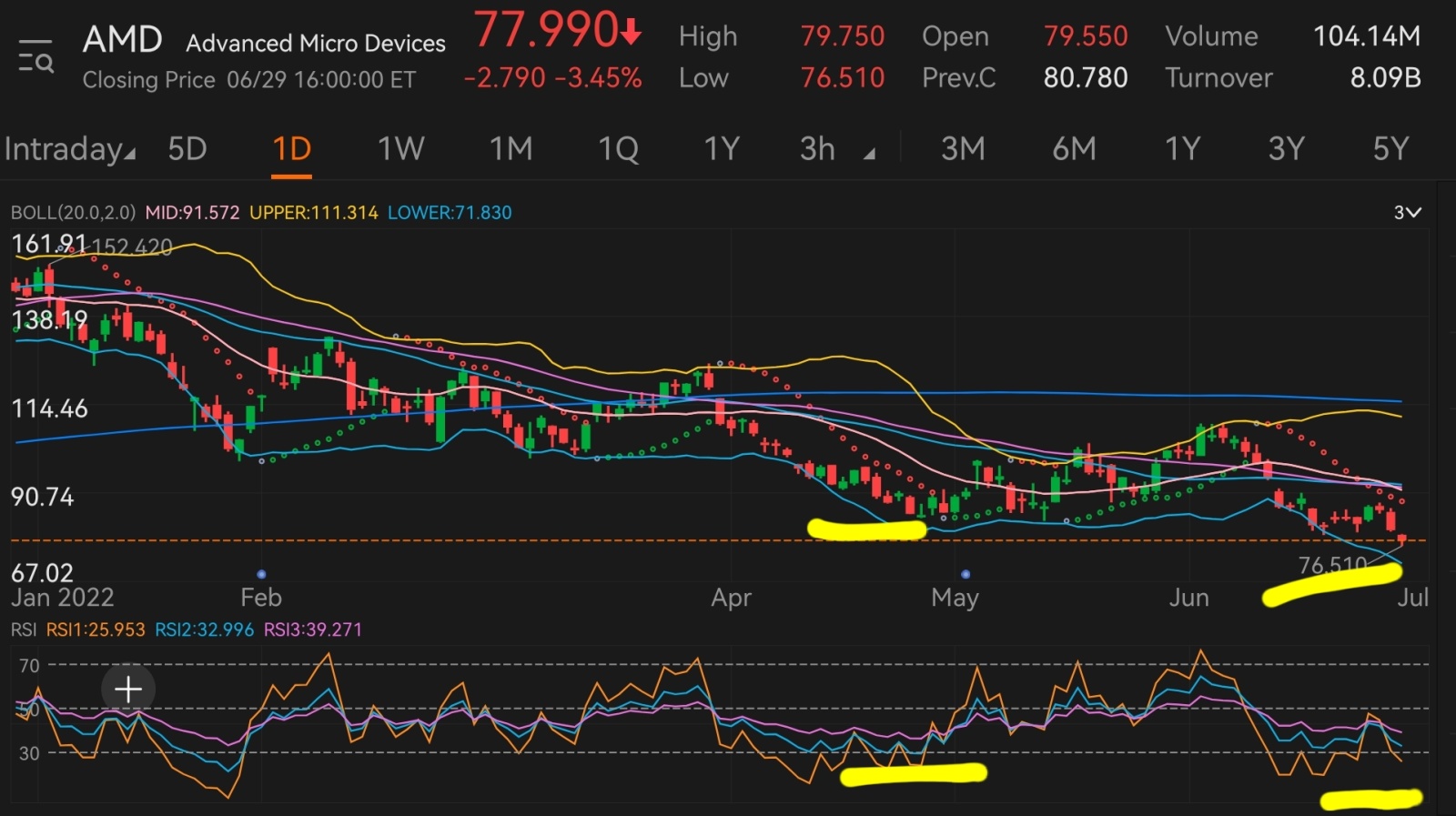Tap the Advanced Micro Devices name
Screen dimensions: 1456x816
point(316,43)
